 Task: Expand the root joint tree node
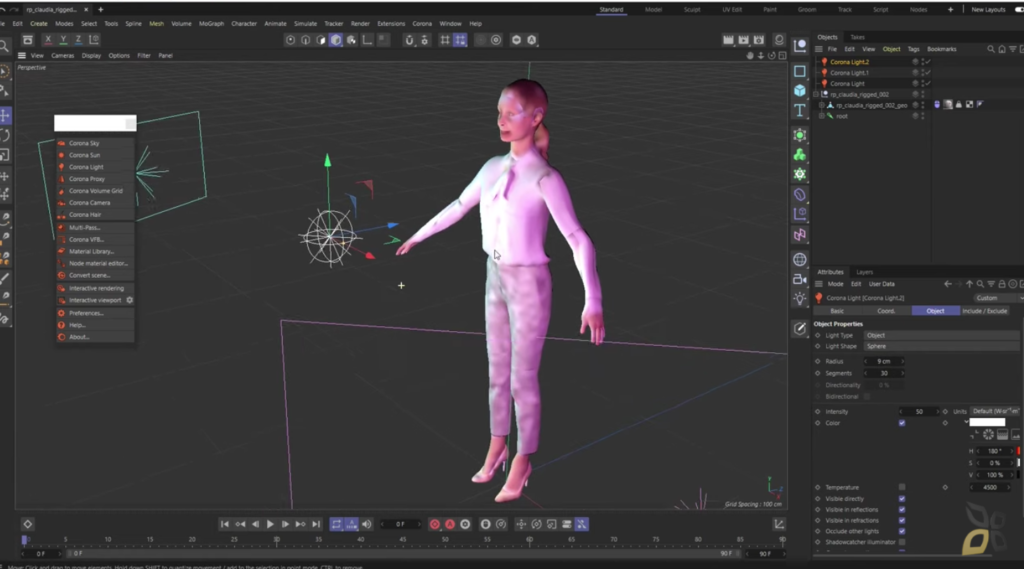822,116
